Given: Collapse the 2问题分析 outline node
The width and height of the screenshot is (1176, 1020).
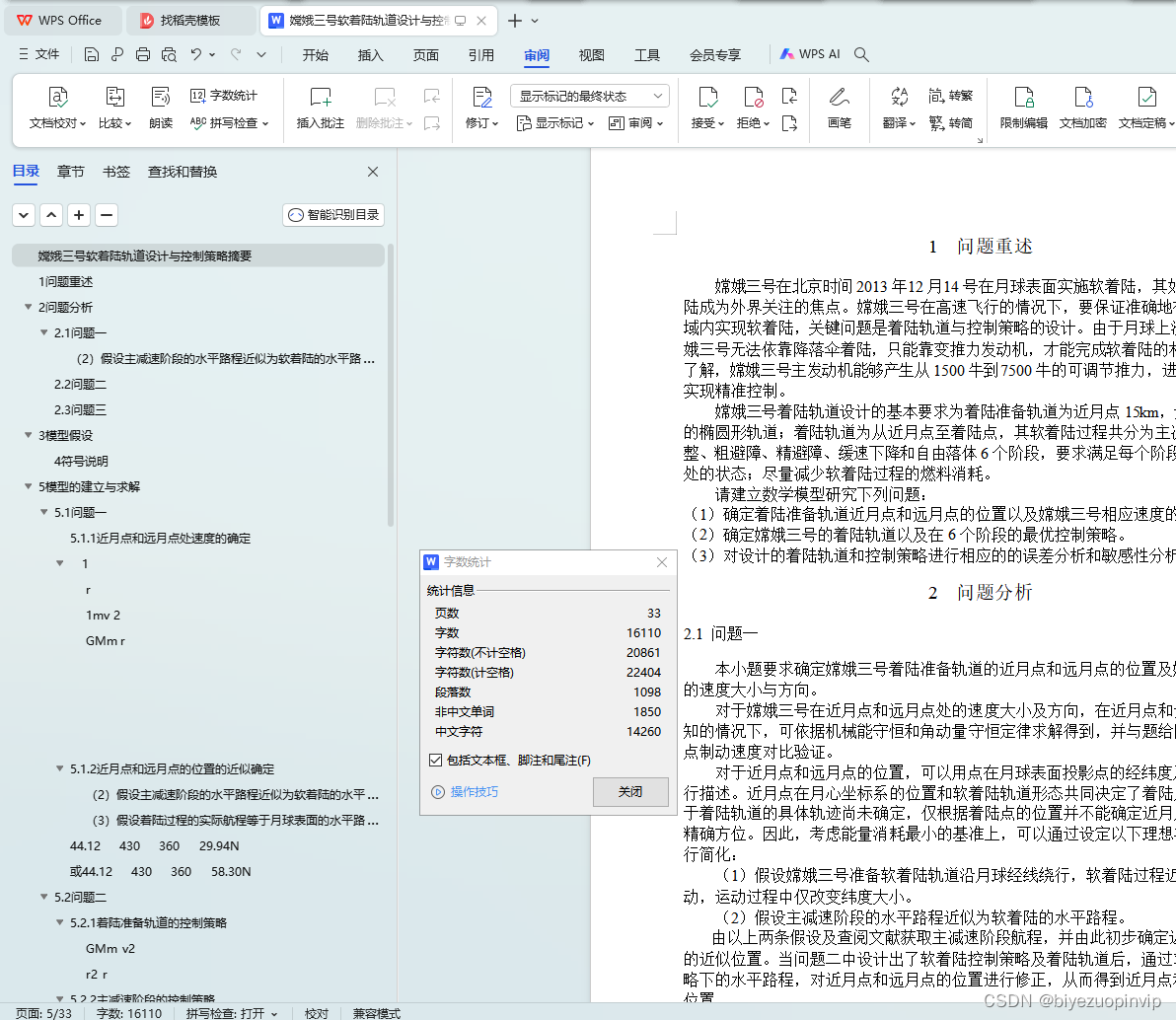Looking at the screenshot, I should pyautogui.click(x=28, y=307).
